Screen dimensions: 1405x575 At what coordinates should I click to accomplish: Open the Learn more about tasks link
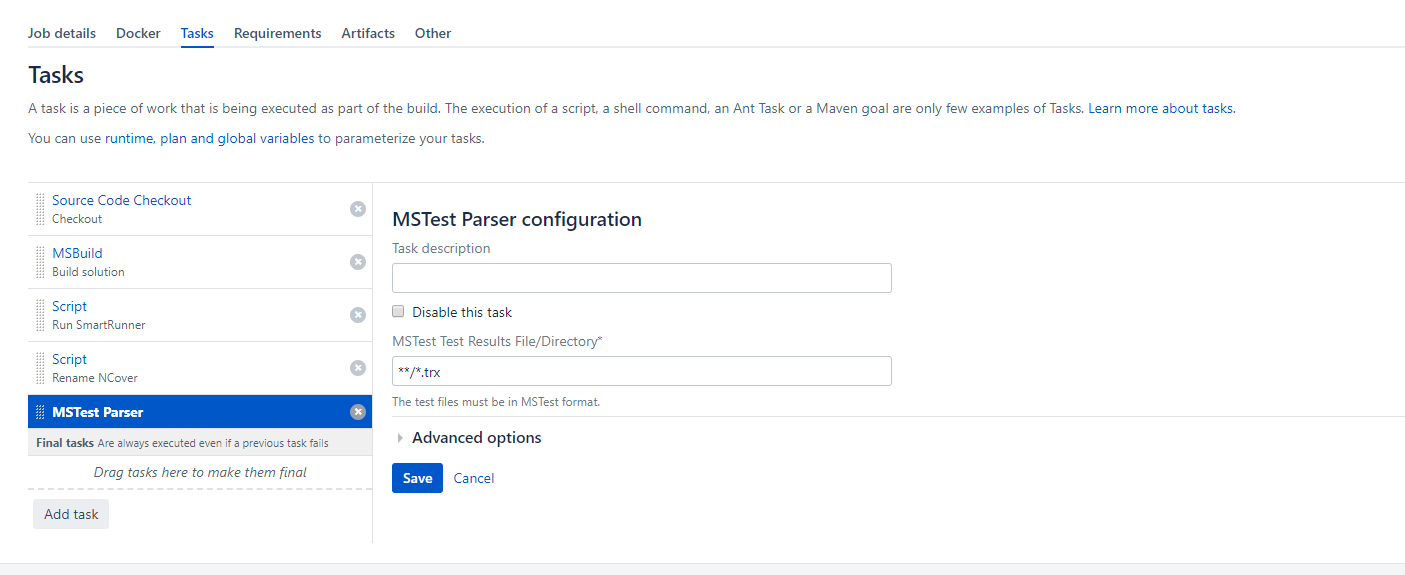click(1160, 108)
